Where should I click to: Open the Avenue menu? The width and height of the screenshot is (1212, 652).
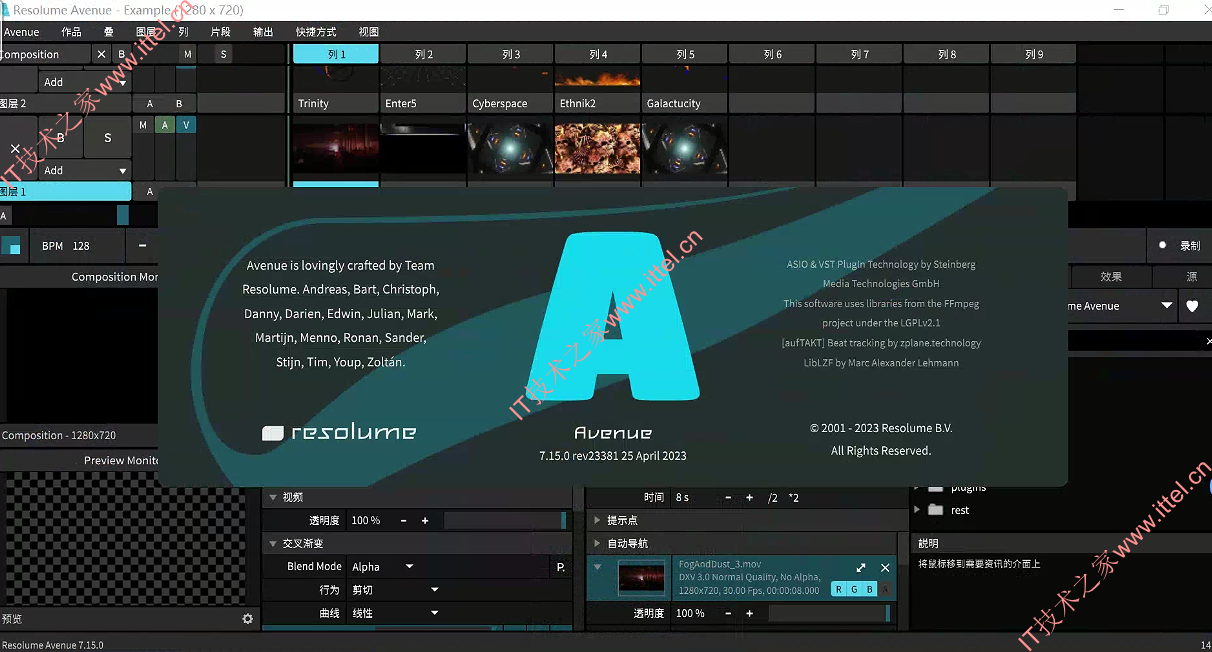point(21,32)
